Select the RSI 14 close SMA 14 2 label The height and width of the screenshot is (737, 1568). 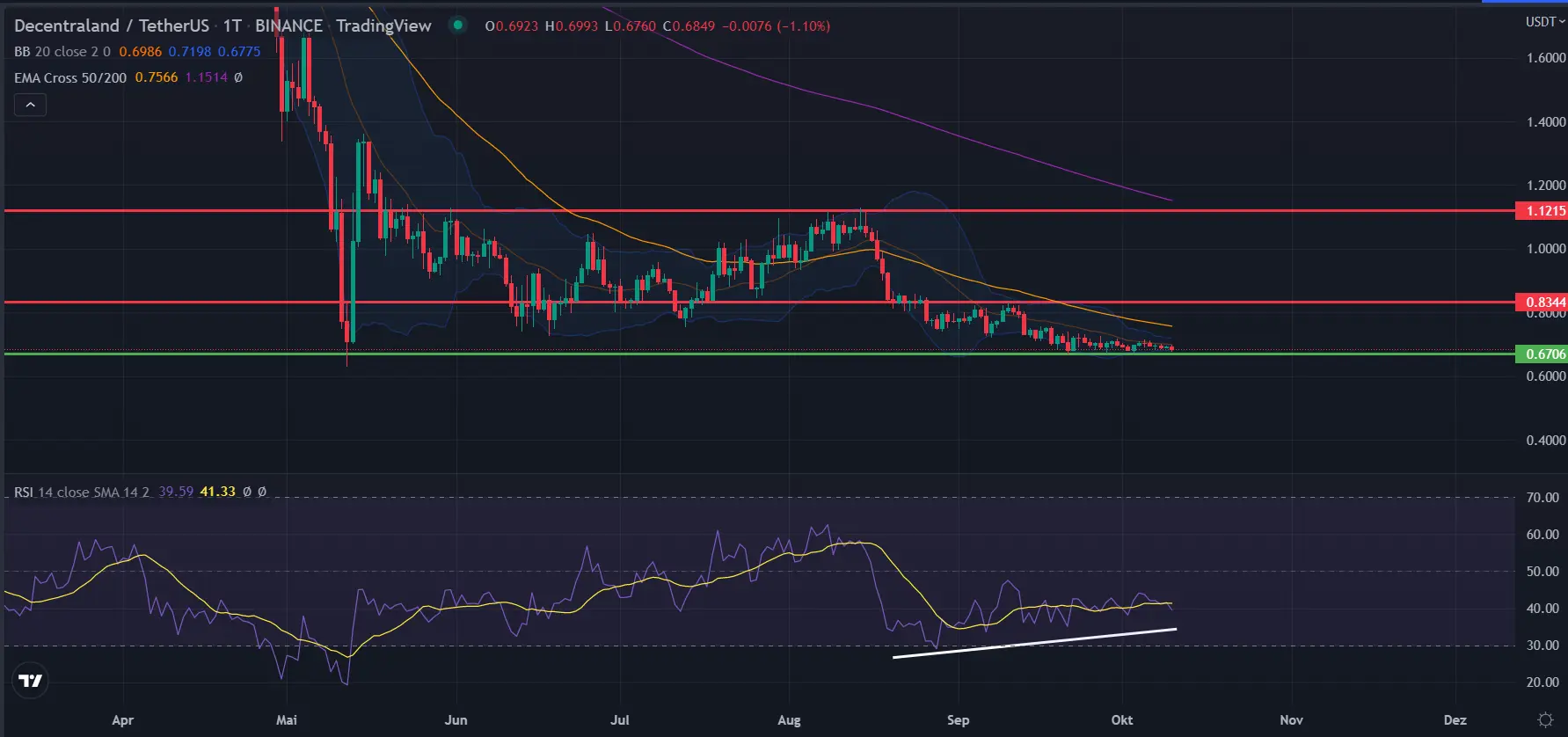click(82, 492)
